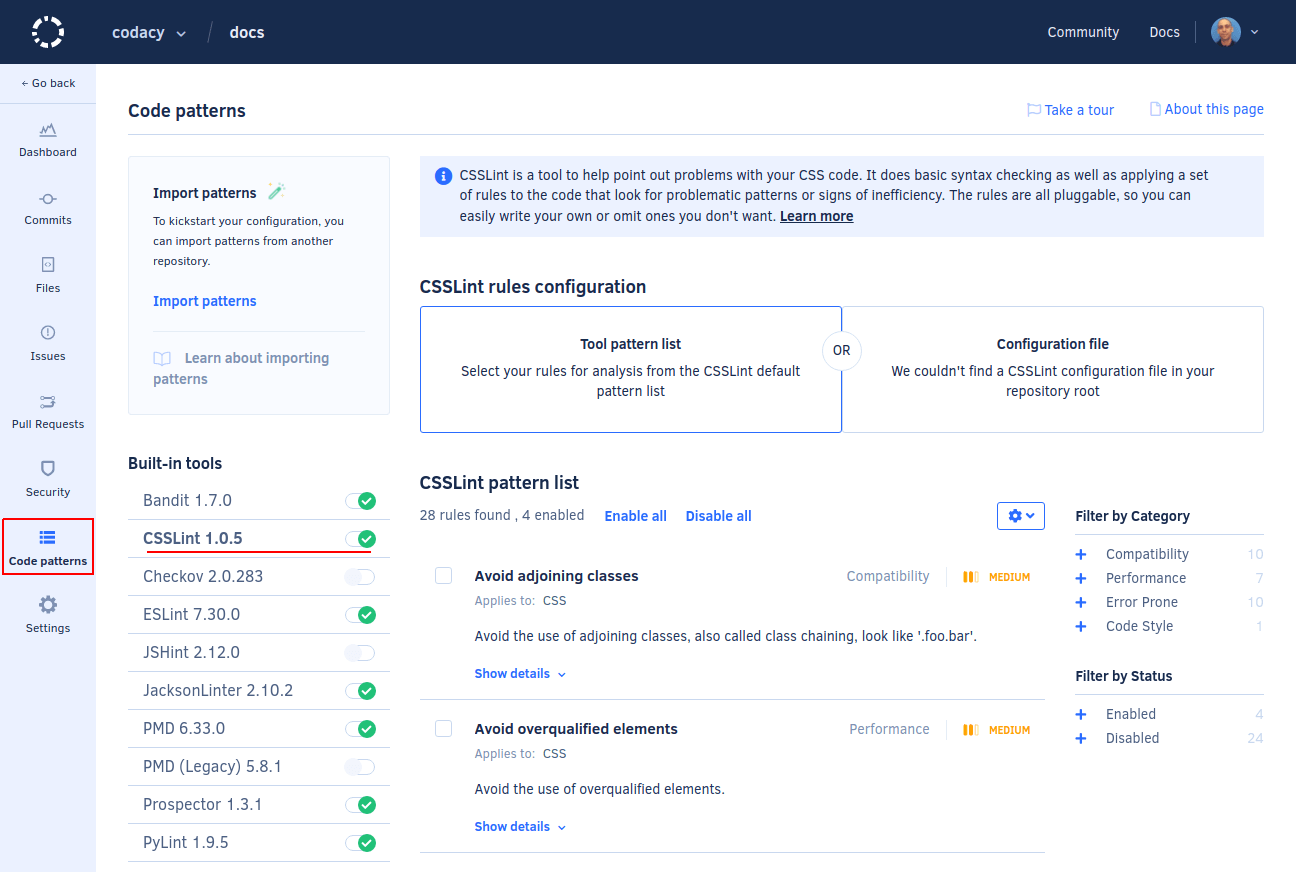Open Learn about importing patterns link
1296x872 pixels.
[241, 368]
